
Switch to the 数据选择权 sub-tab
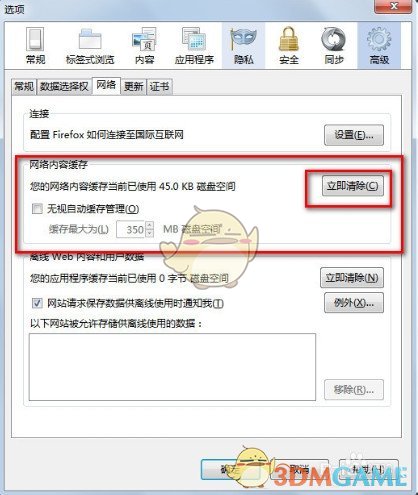click(x=64, y=87)
